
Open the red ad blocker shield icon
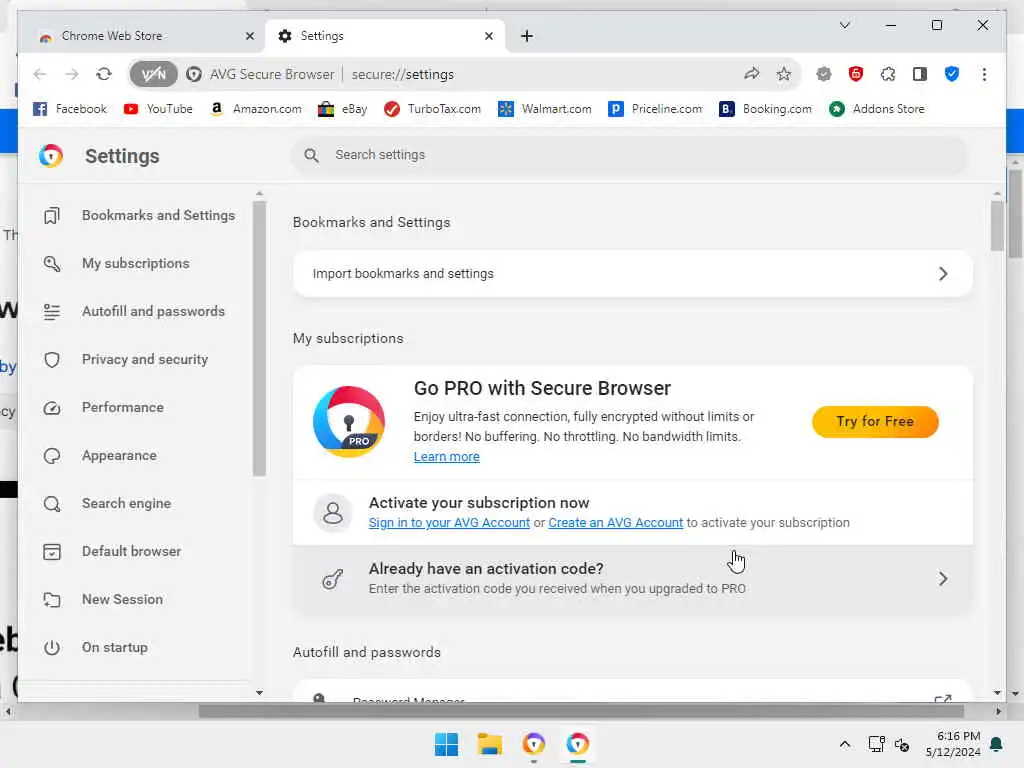[856, 74]
